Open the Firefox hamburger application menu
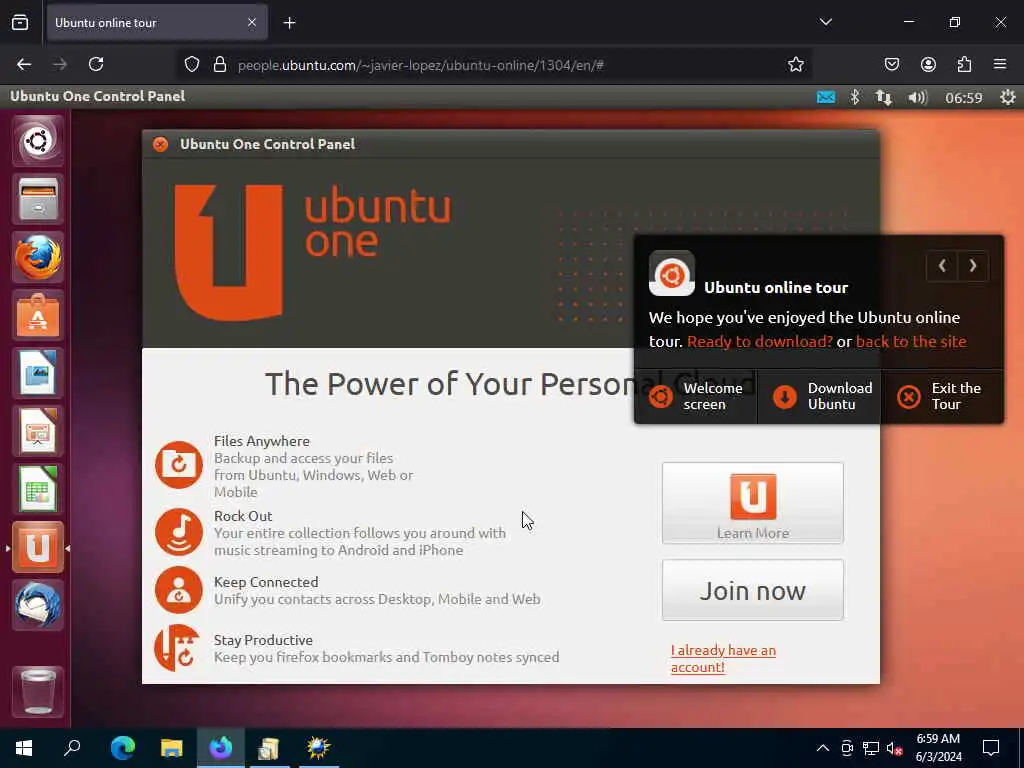1024x768 pixels. pos(1000,64)
